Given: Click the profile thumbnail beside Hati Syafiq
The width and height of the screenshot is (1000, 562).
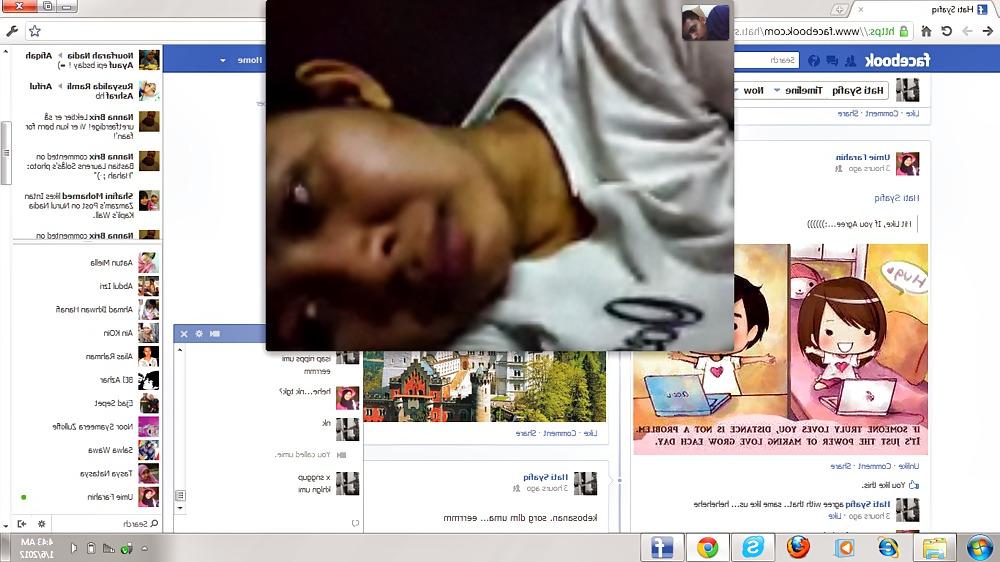Looking at the screenshot, I should (907, 90).
